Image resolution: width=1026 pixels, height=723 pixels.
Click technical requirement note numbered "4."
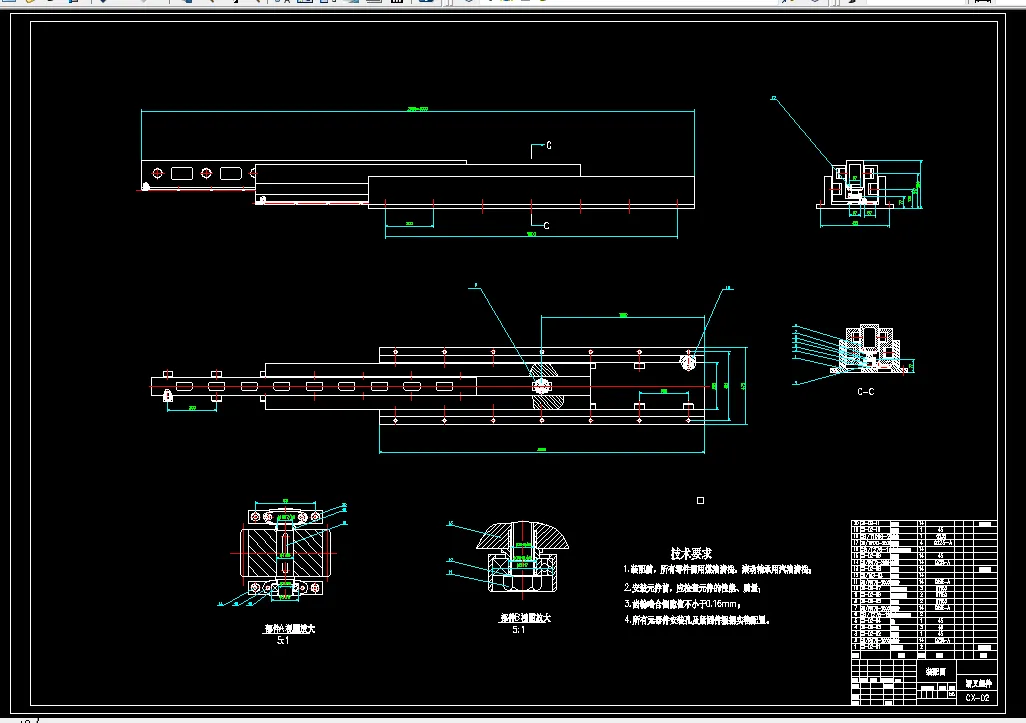click(x=697, y=620)
